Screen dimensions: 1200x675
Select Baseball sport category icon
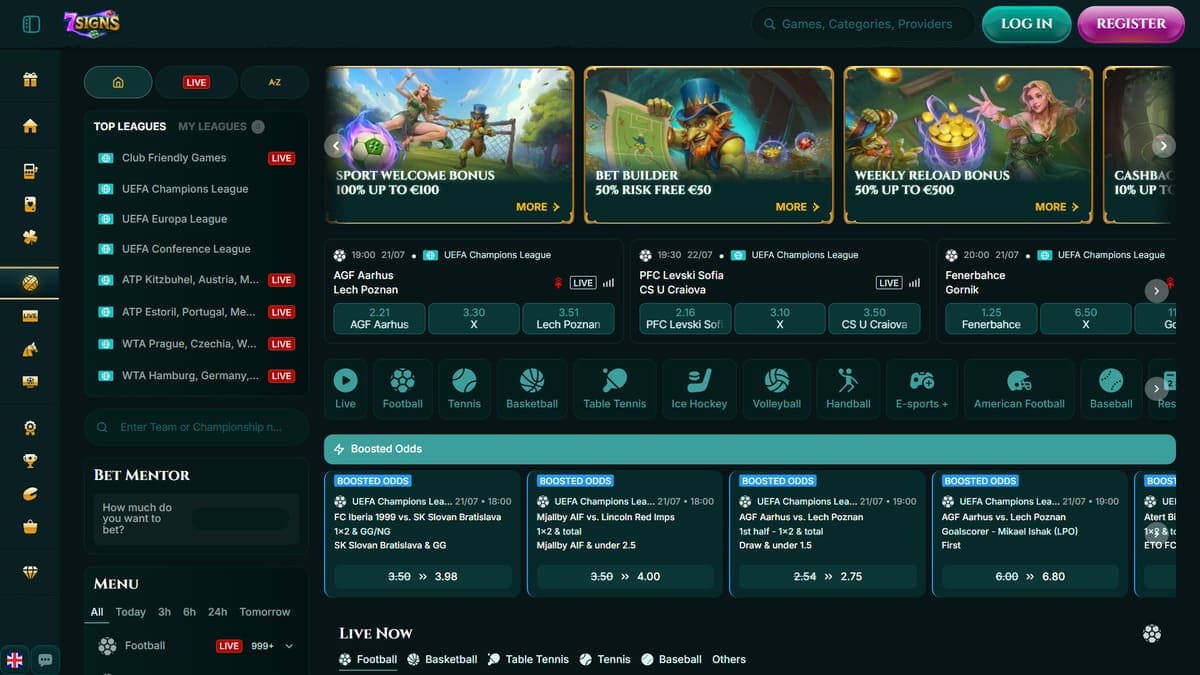pos(1111,389)
